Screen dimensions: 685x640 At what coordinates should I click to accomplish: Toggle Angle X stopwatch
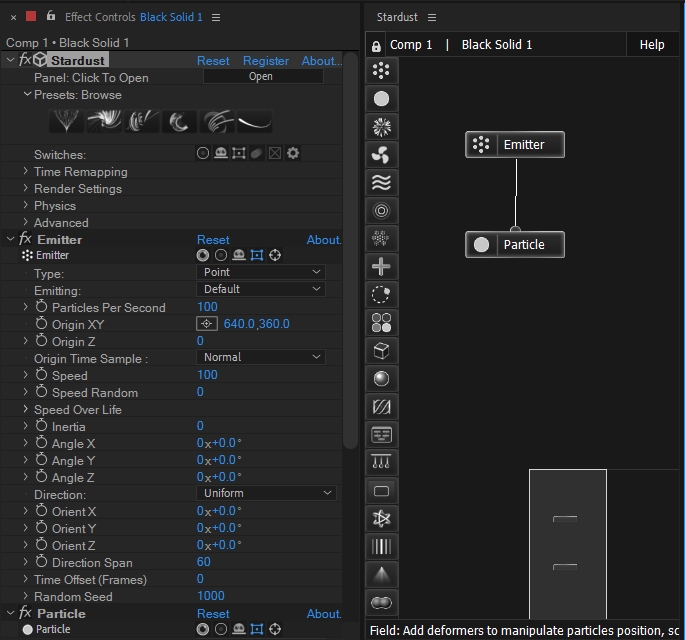(x=42, y=443)
